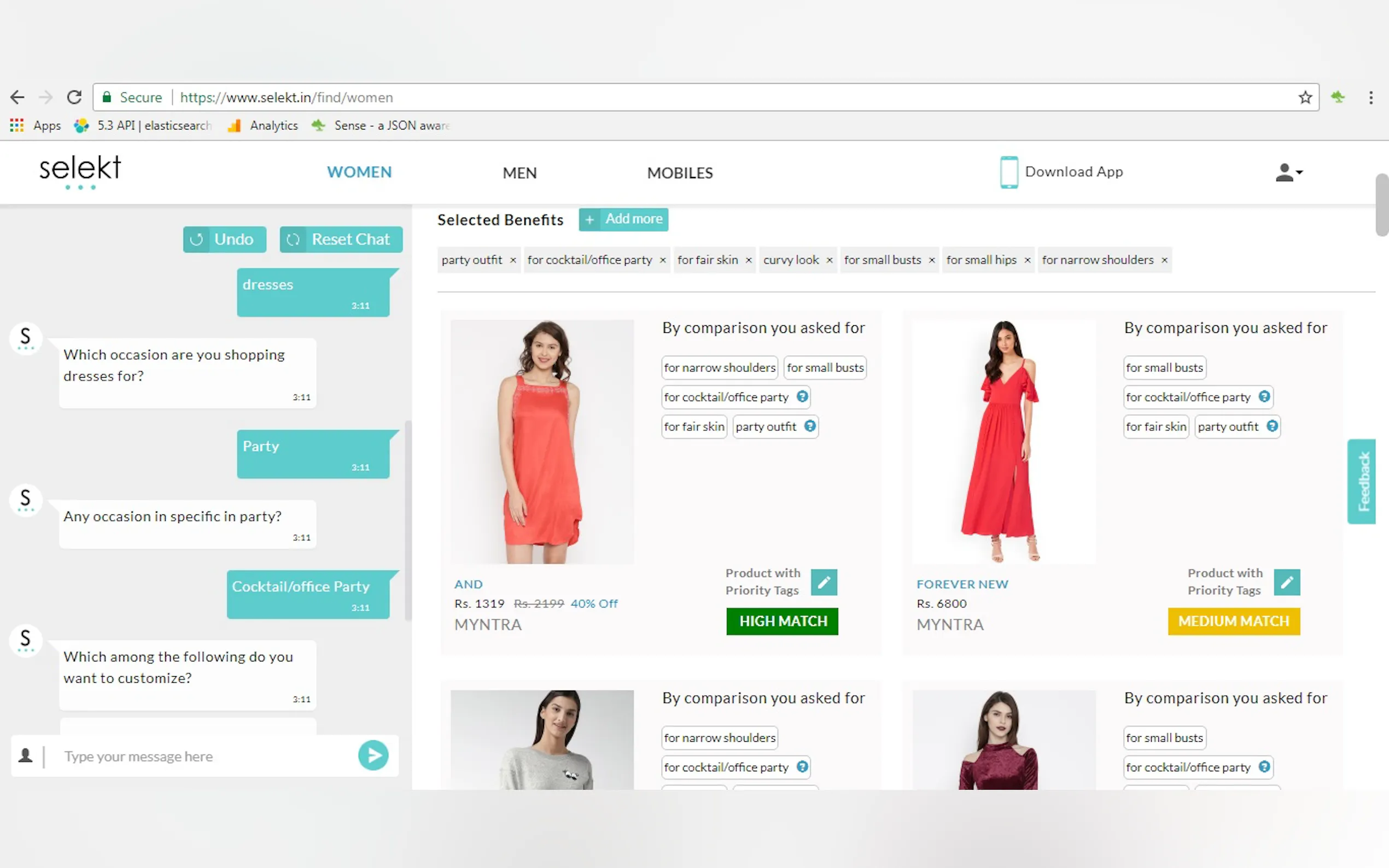The image size is (1389, 868).
Task: Remove the 'curvy look' benefit tag
Action: point(829,260)
